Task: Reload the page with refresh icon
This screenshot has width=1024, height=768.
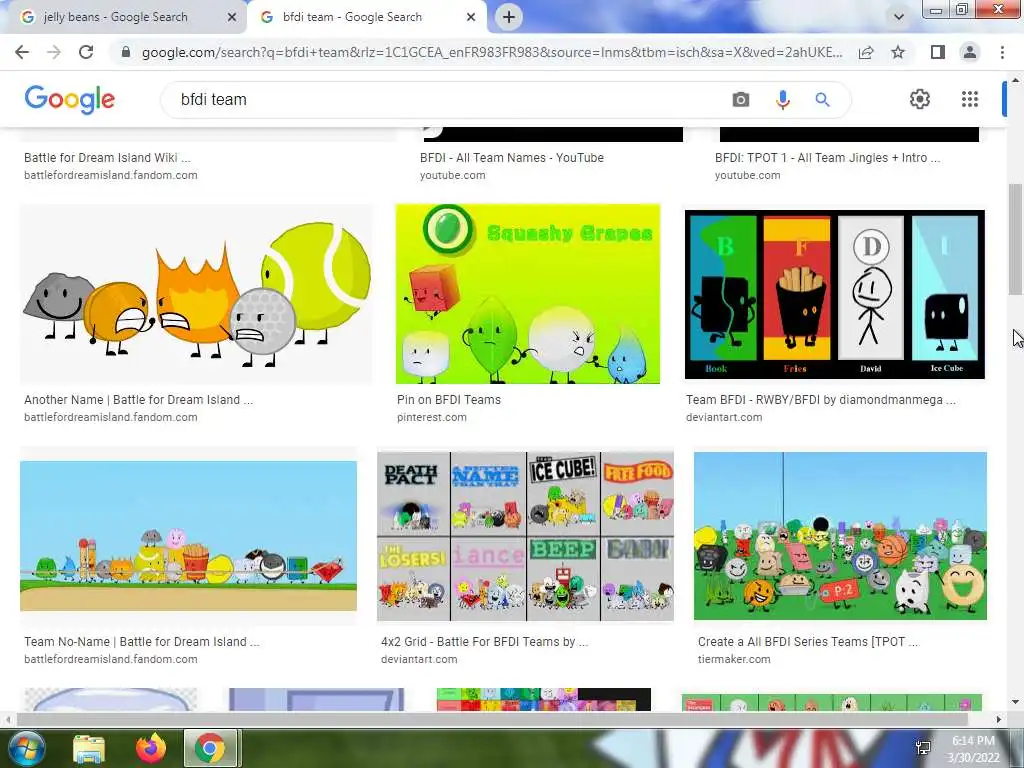Action: 86,52
